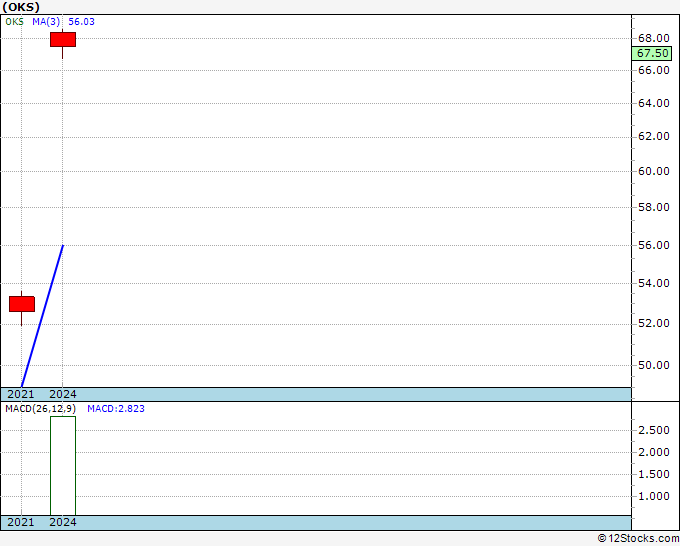Screen dimensions: 680x546
Task: Click the (OKS) chart title
Action: click(21, 7)
